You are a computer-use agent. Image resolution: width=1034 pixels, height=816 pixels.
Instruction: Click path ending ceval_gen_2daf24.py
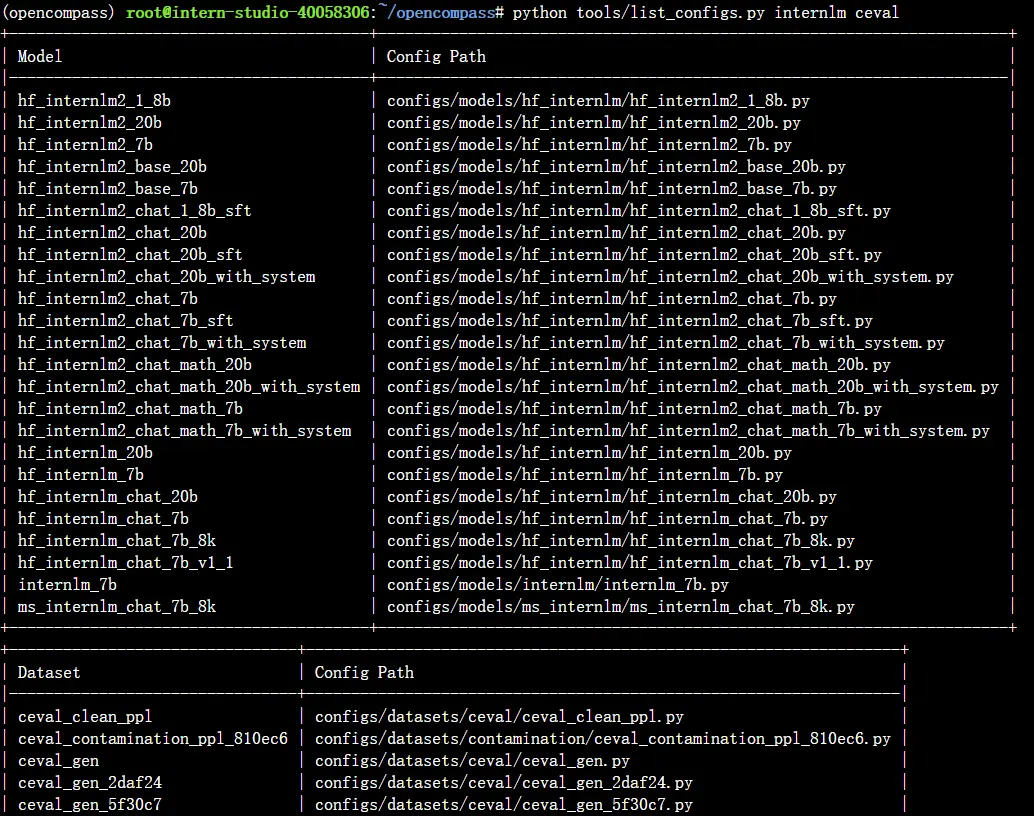click(504, 782)
